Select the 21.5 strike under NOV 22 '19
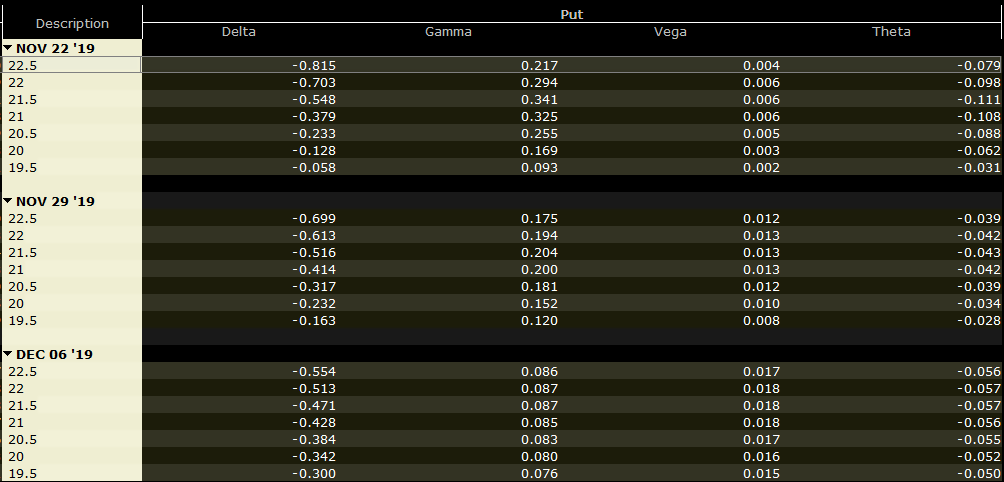 pos(72,99)
